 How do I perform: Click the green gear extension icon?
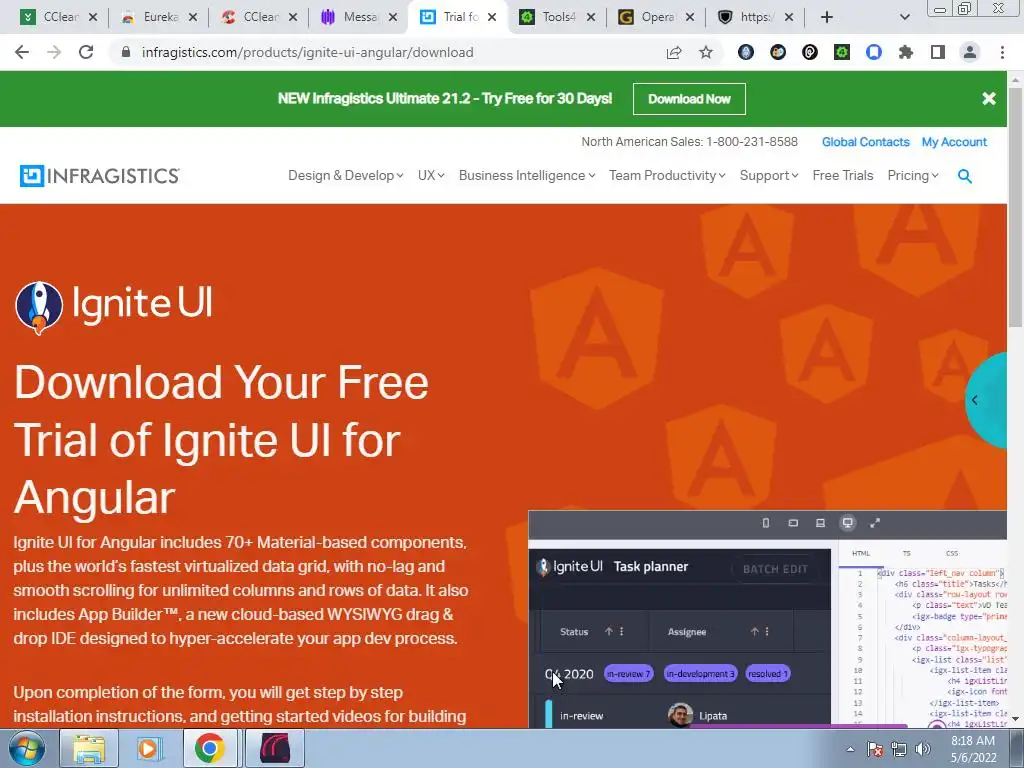(x=842, y=52)
